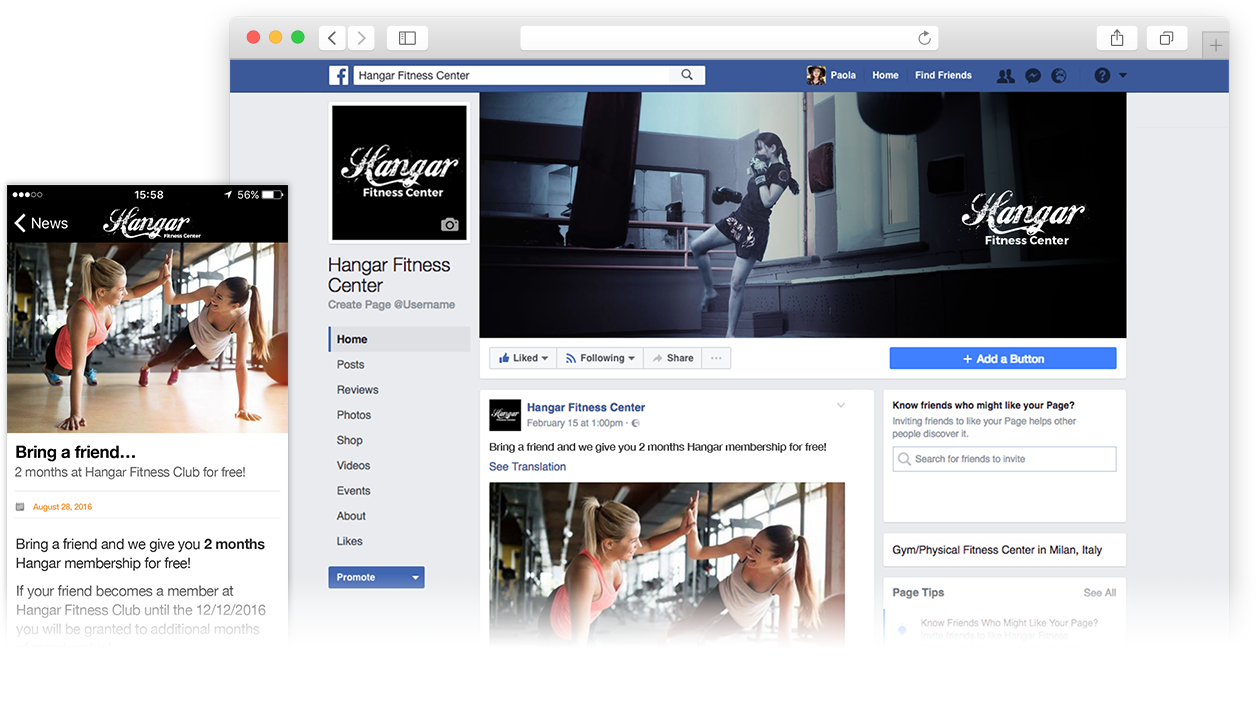The width and height of the screenshot is (1256, 721).
Task: Click Hangar Fitness Center post author link
Action: (586, 407)
